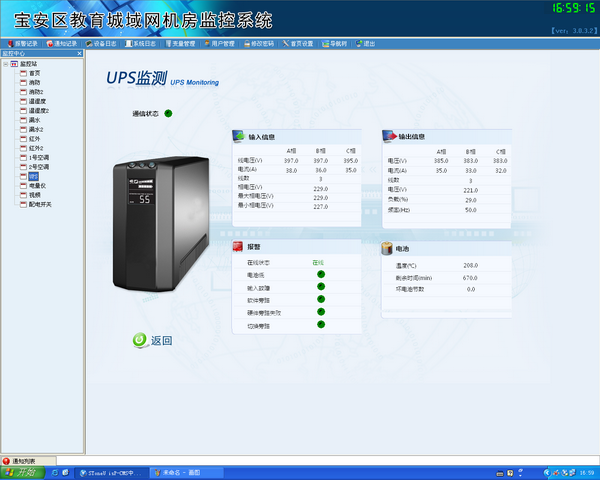Click the 电池 battery panel icon
The width and height of the screenshot is (600, 480).
tap(388, 247)
